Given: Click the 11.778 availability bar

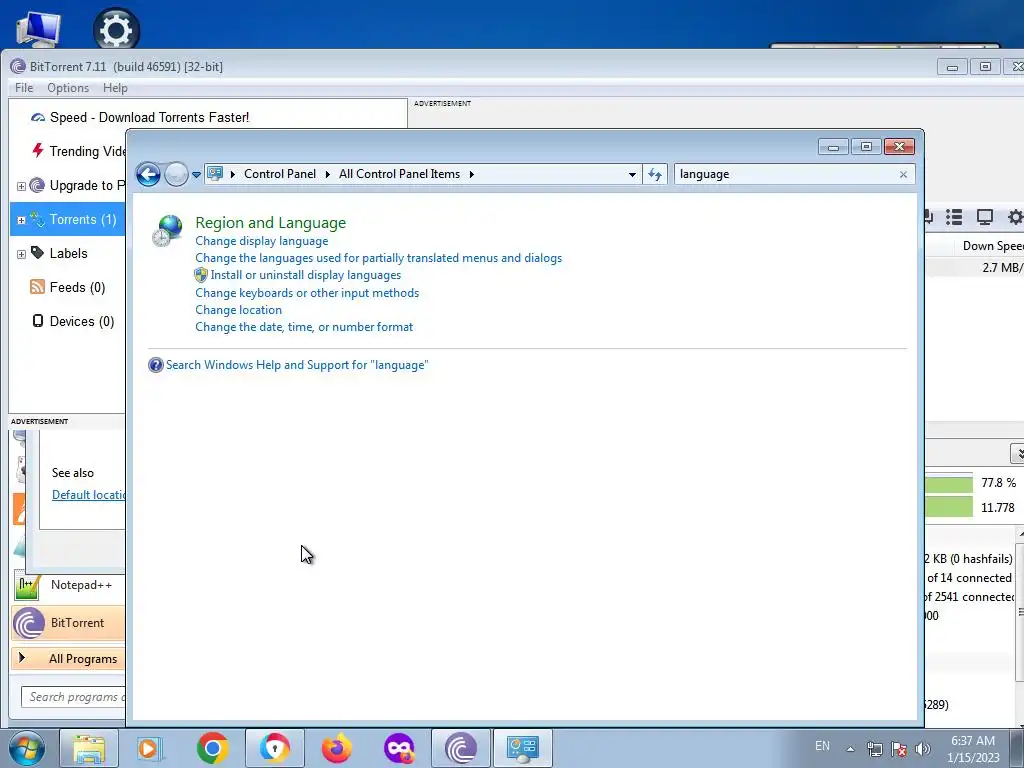Looking at the screenshot, I should 949,507.
